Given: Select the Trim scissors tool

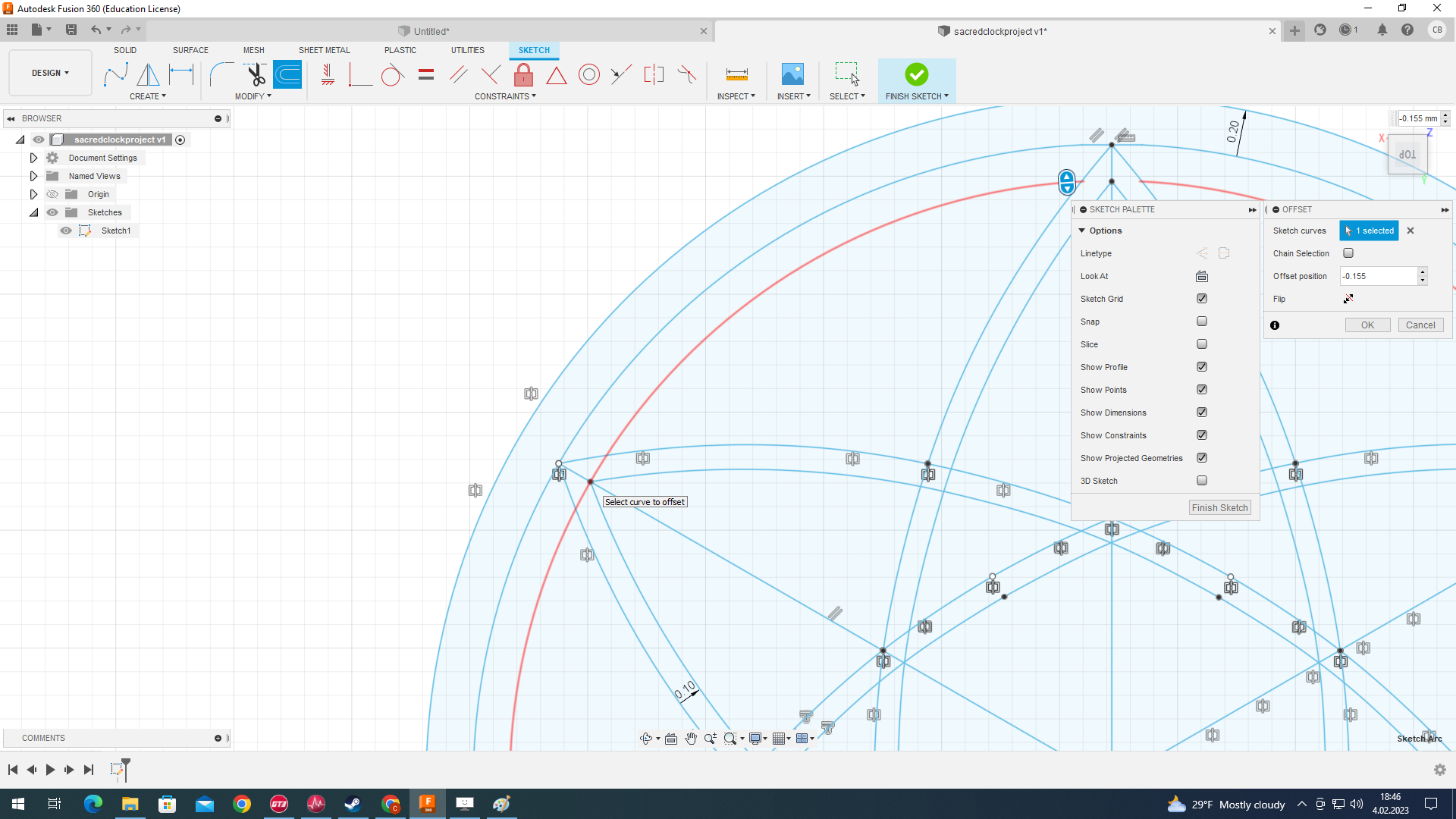Looking at the screenshot, I should pyautogui.click(x=256, y=74).
